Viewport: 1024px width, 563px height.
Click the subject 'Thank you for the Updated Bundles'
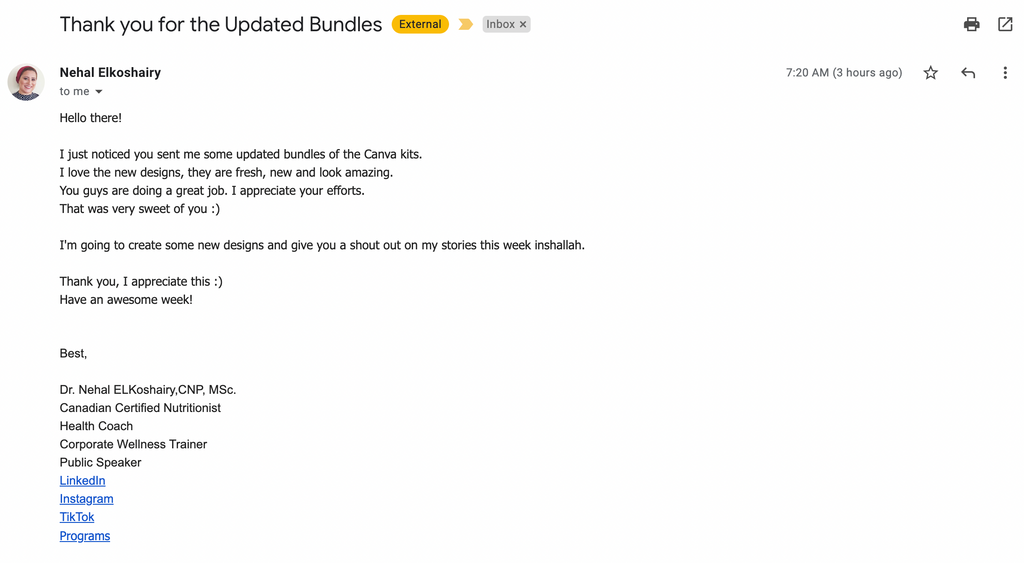(221, 24)
